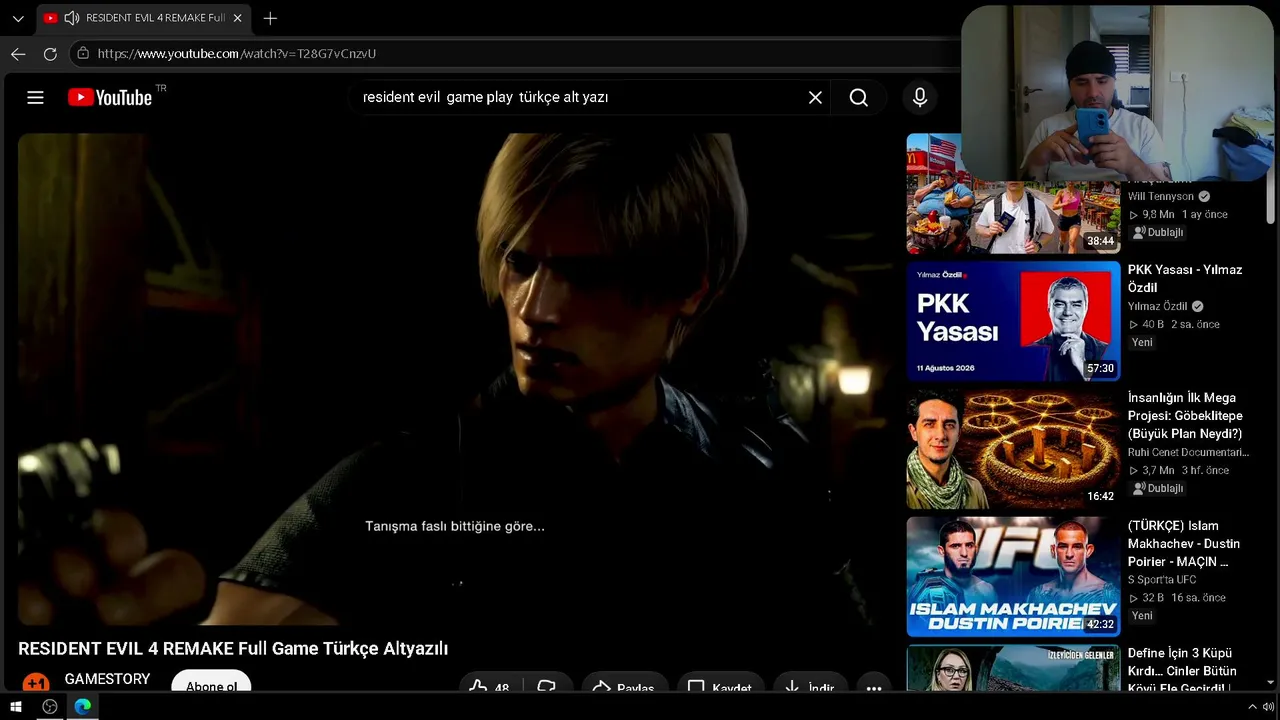Open more actions three-dot menu
Screen dimensions: 1280x720
click(873, 687)
